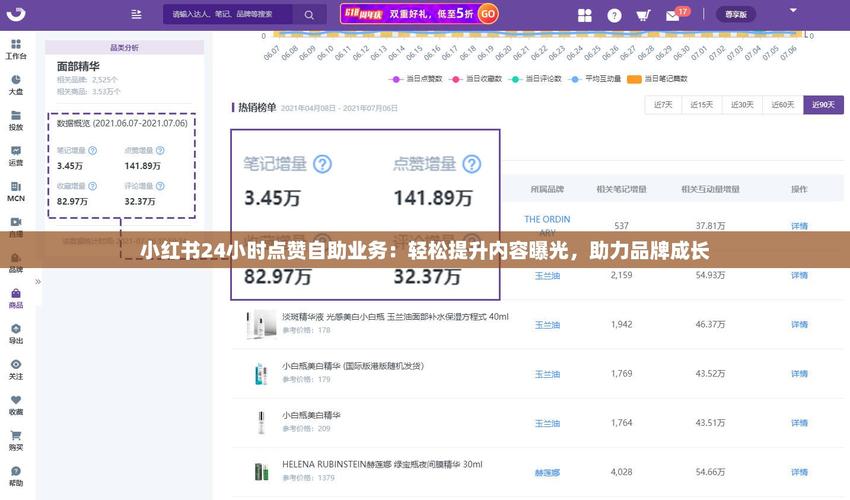The width and height of the screenshot is (850, 500).
Task: Click help icon beside small 收藏增量 label
Action: tap(93, 186)
